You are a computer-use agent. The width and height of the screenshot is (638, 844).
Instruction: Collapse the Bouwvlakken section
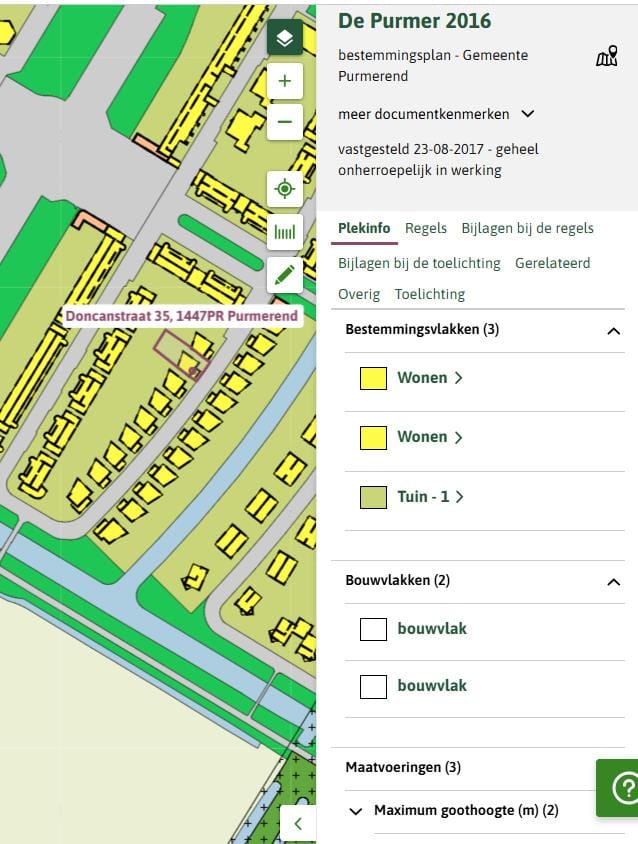[613, 582]
